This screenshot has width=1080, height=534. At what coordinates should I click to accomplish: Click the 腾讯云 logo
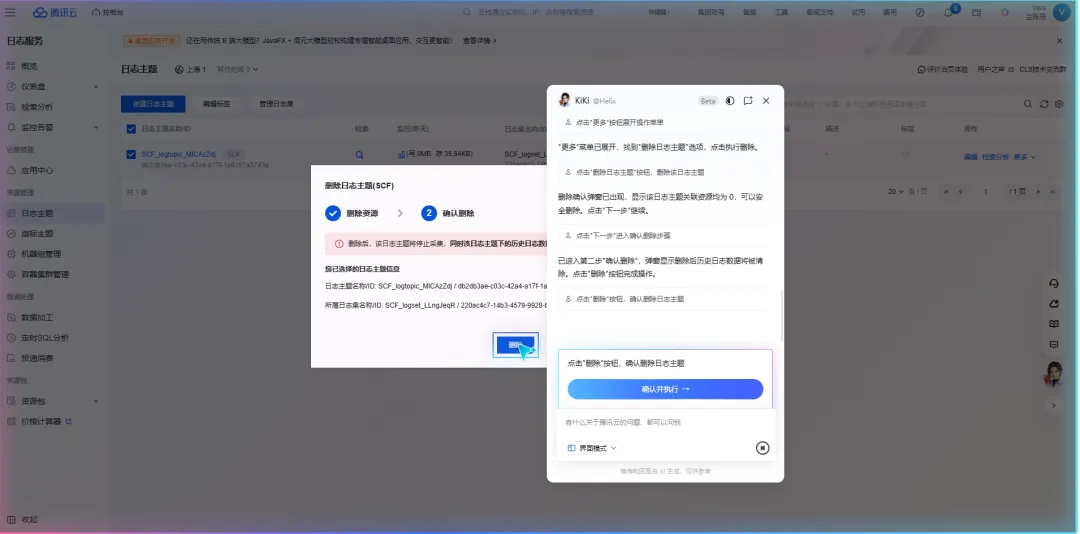pos(56,12)
